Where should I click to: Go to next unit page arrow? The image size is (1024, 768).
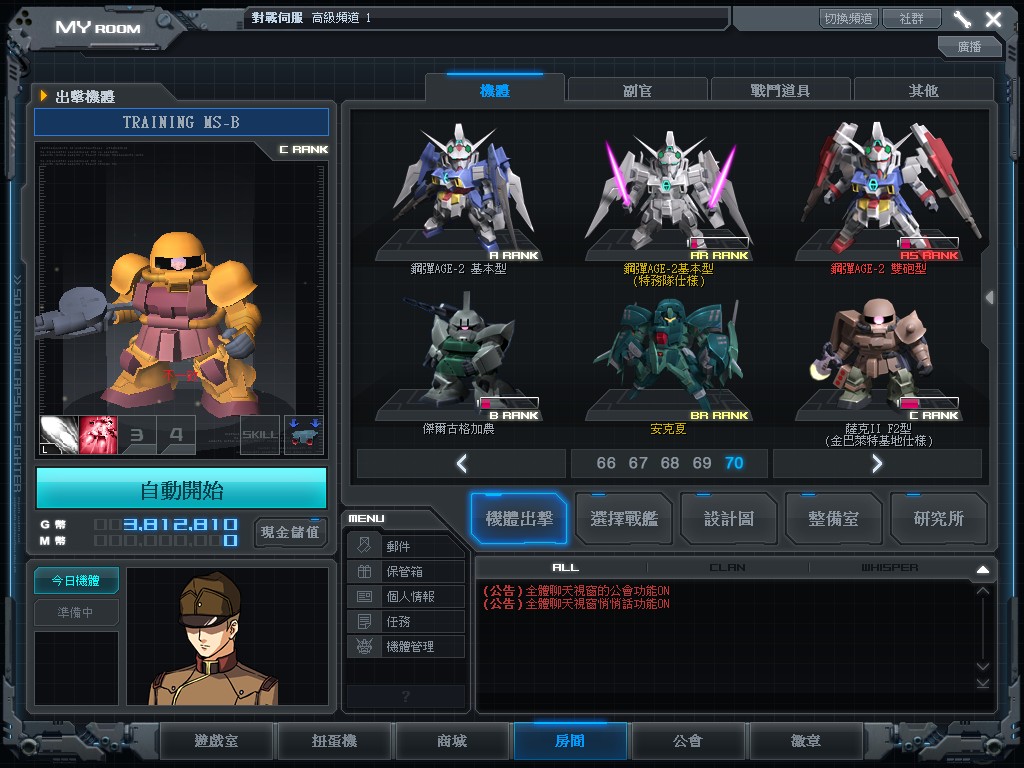tap(877, 464)
